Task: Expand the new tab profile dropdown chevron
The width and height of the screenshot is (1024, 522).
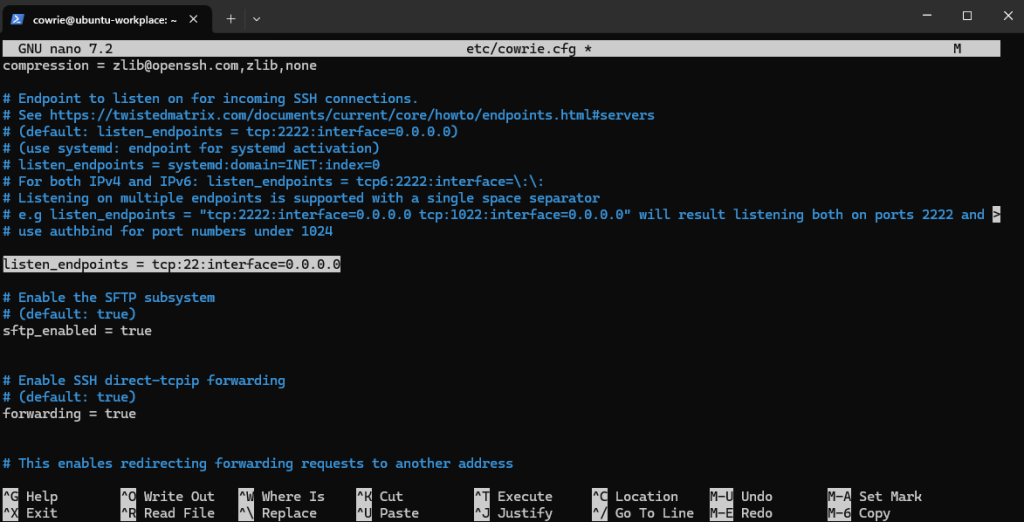Action: click(257, 18)
